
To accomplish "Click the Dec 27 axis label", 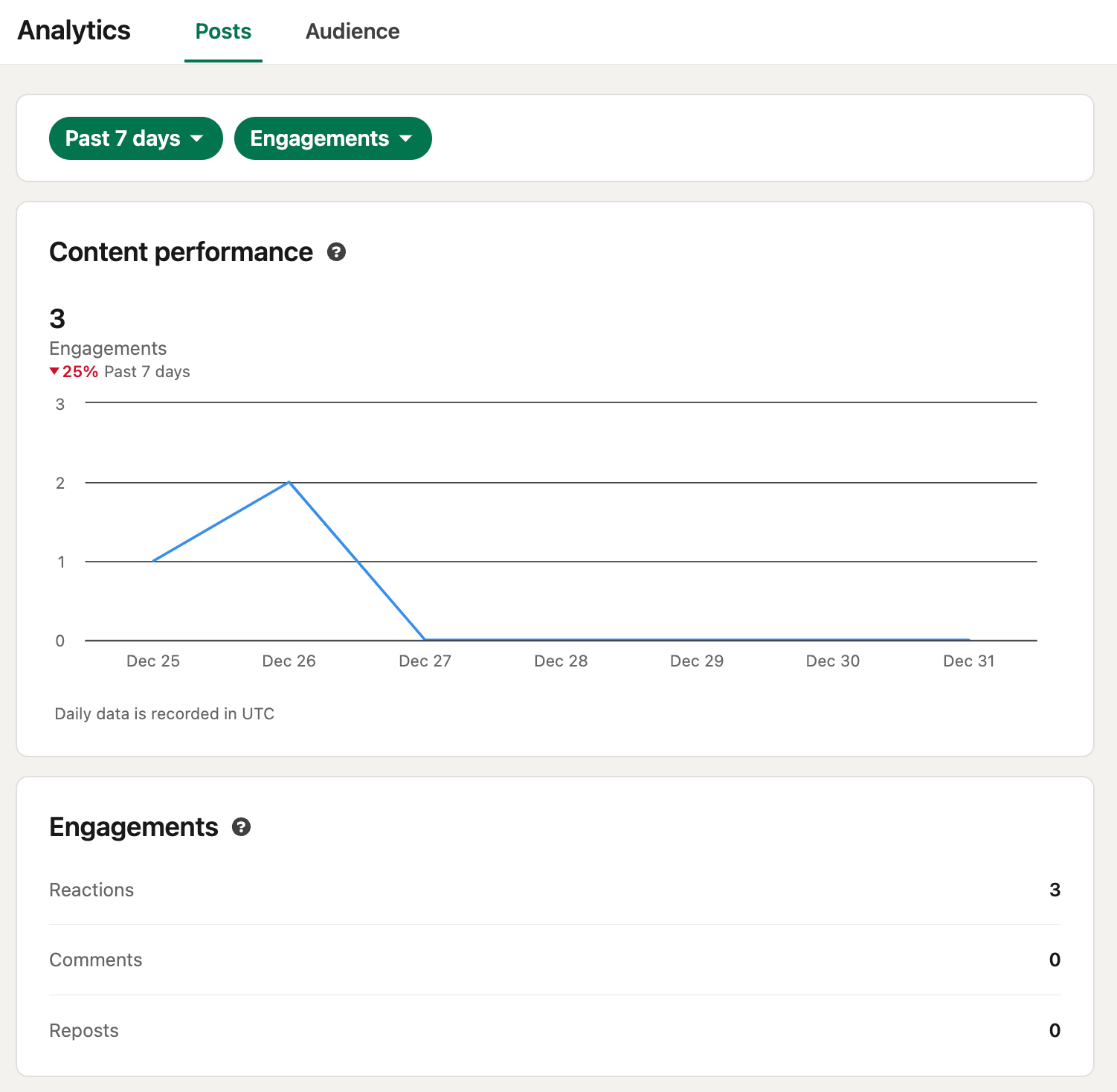I will click(425, 661).
